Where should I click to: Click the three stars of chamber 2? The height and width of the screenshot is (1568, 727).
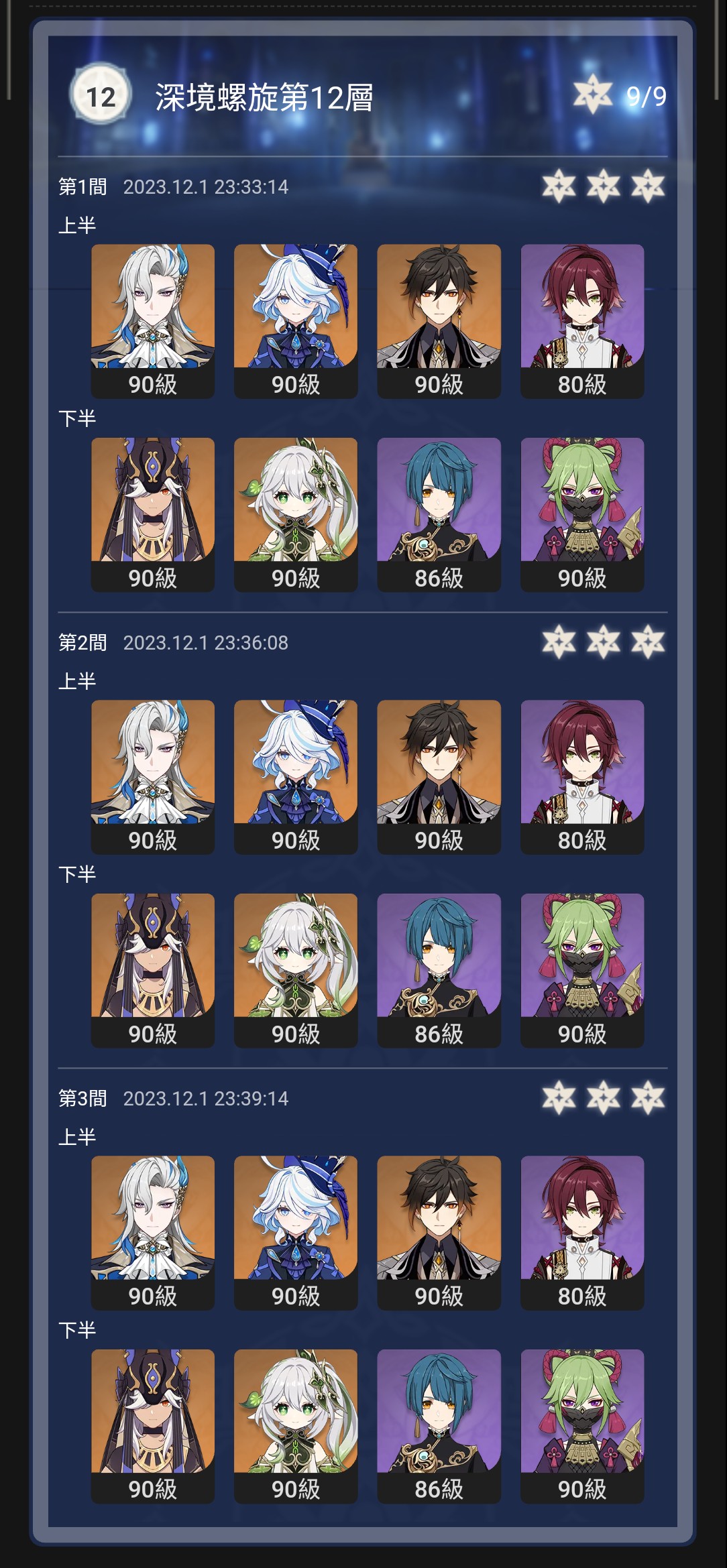click(x=604, y=642)
